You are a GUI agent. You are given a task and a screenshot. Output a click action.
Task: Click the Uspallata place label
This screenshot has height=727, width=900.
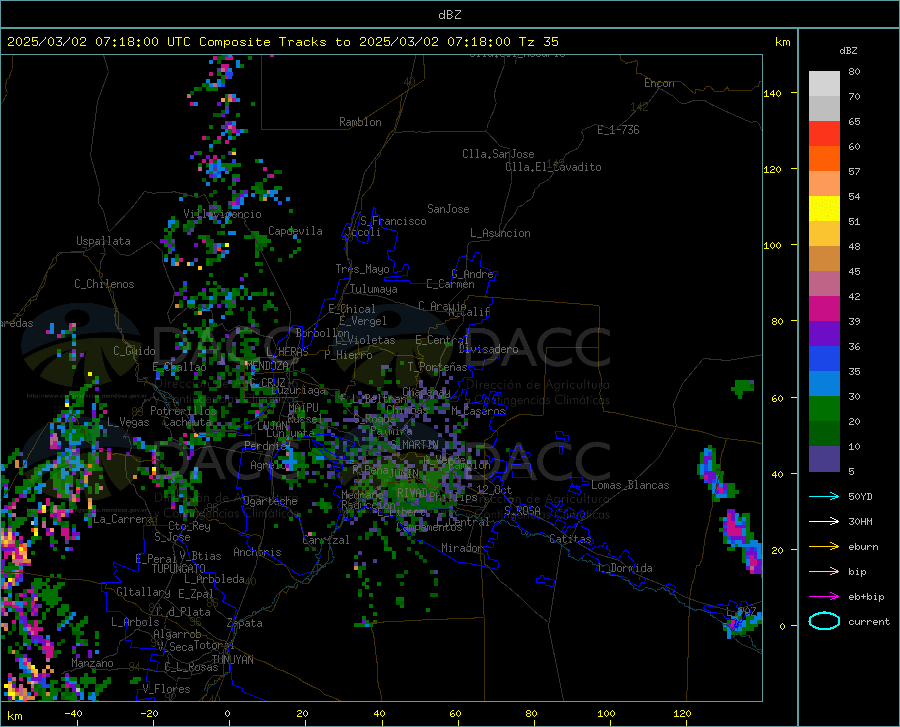point(103,241)
